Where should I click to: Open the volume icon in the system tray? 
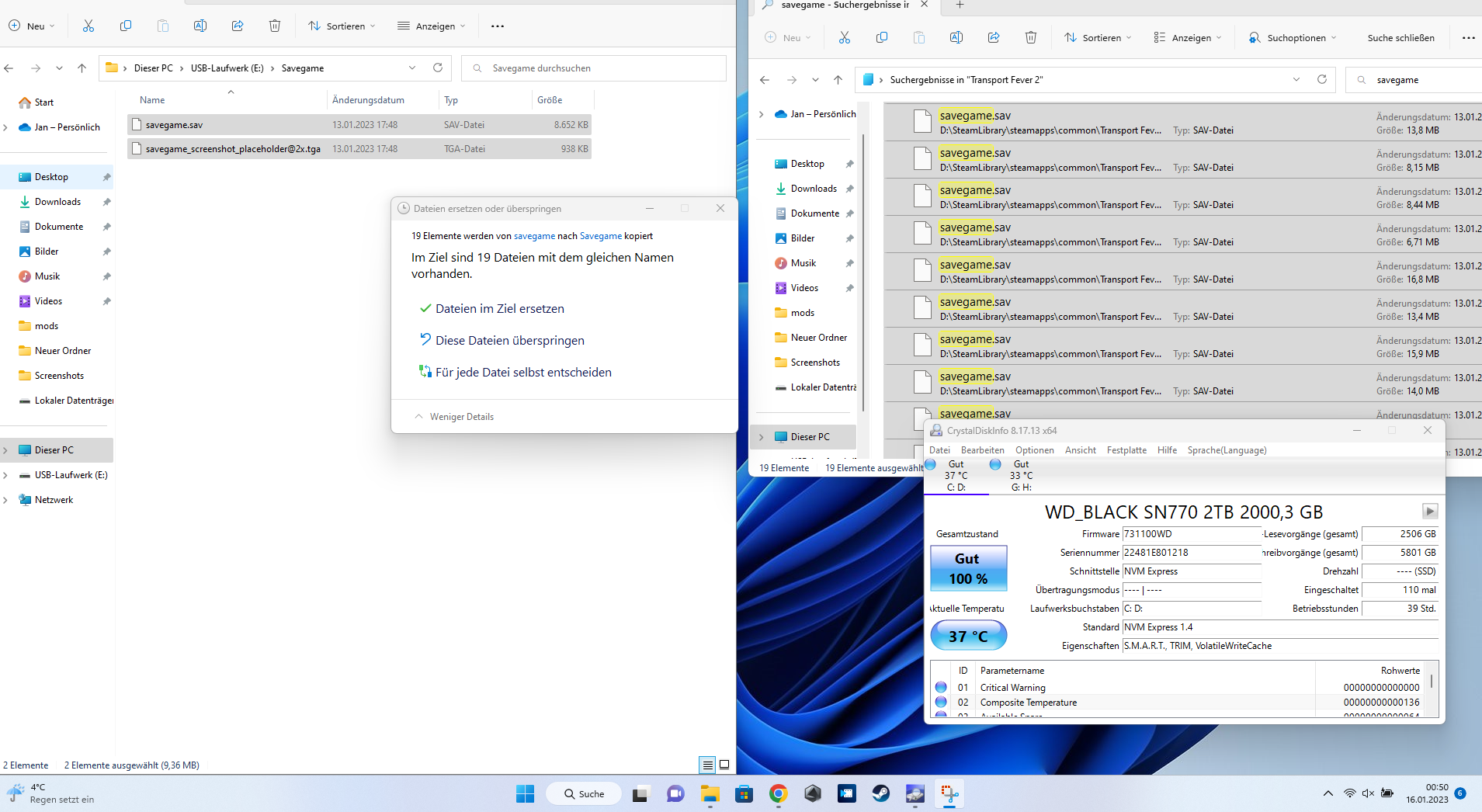1368,793
